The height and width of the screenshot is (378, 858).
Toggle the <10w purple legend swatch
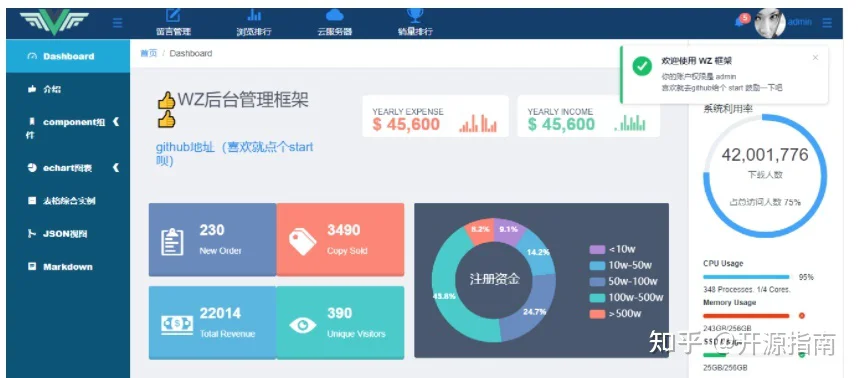point(596,249)
